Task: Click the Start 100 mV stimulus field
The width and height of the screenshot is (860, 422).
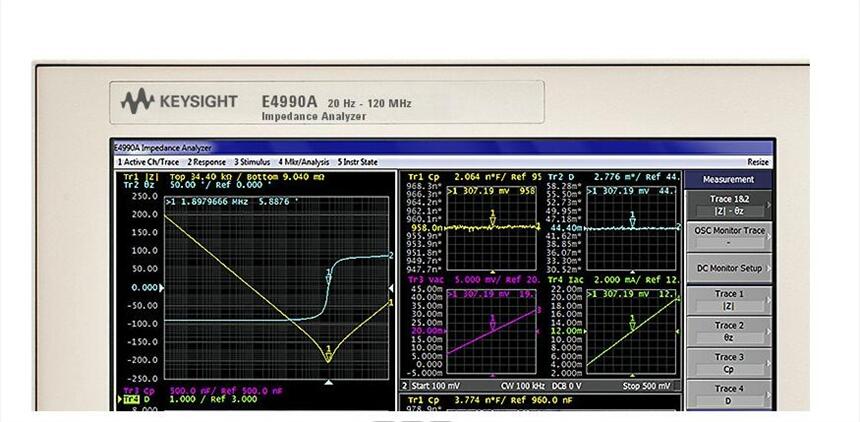Action: pos(436,385)
